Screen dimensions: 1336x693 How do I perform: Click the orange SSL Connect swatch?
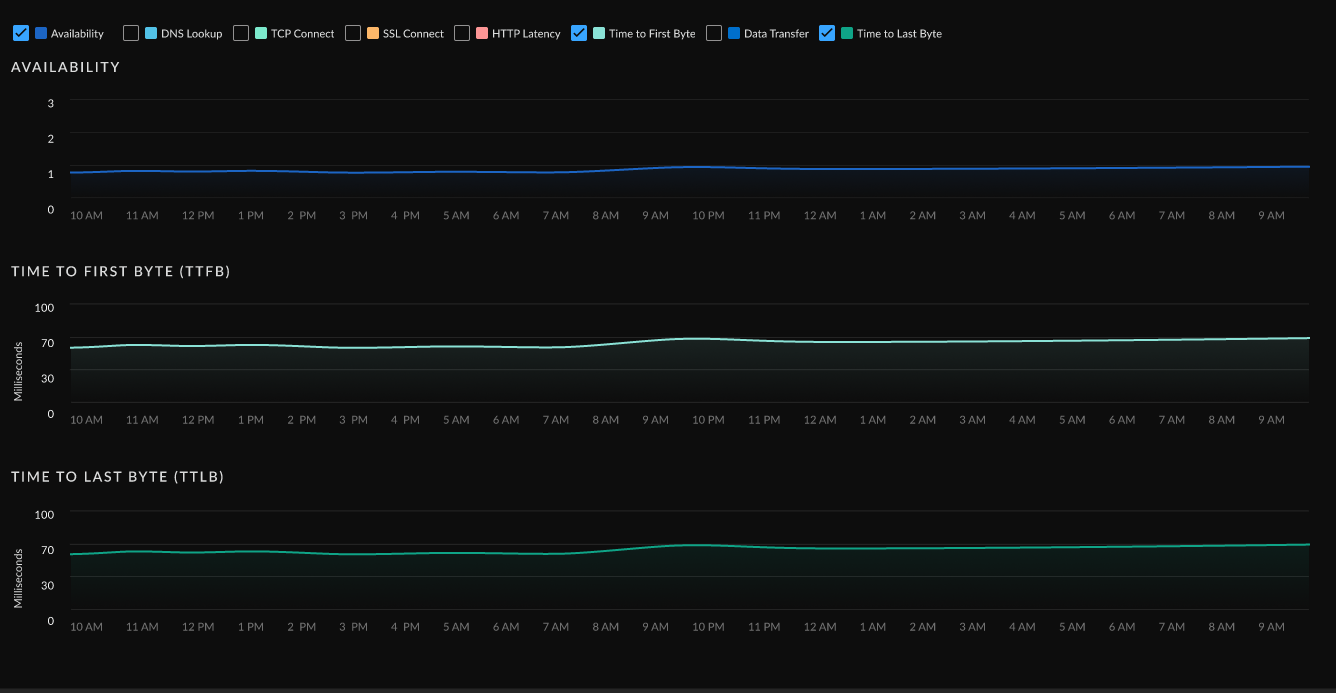point(373,33)
